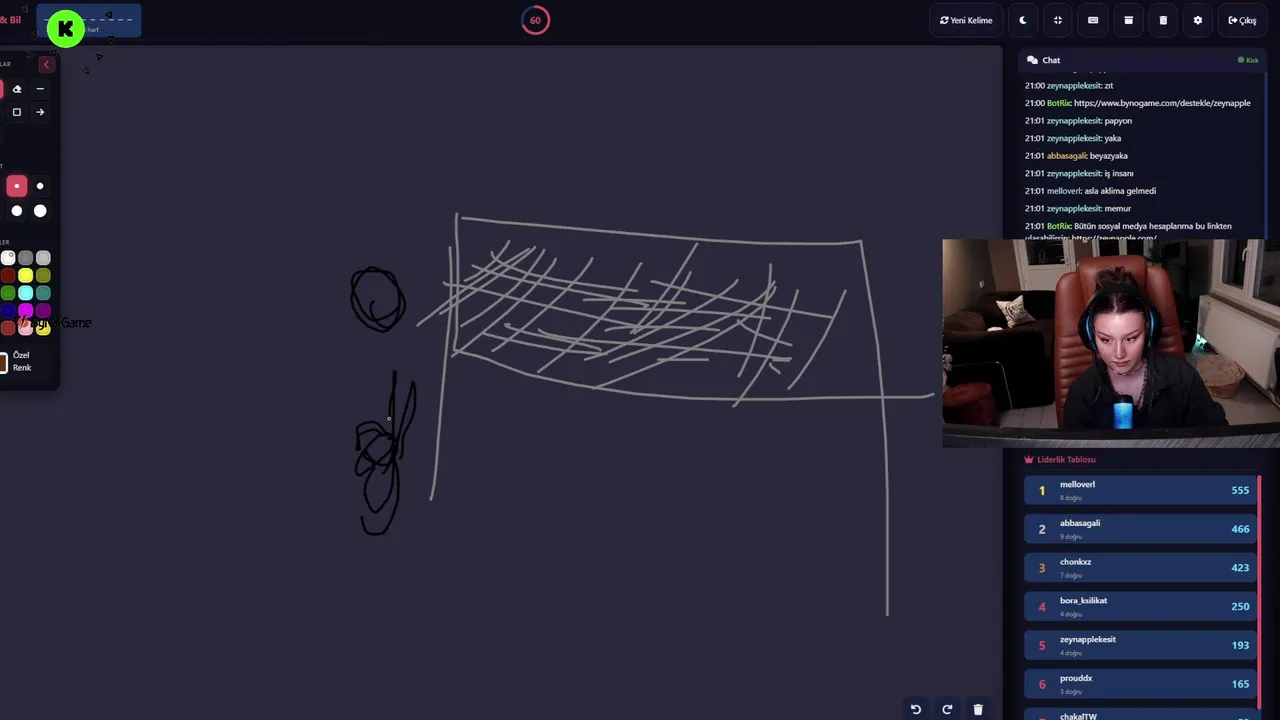Pick the magenta color swatch
Screen dimensions: 1280x720
click(25, 310)
